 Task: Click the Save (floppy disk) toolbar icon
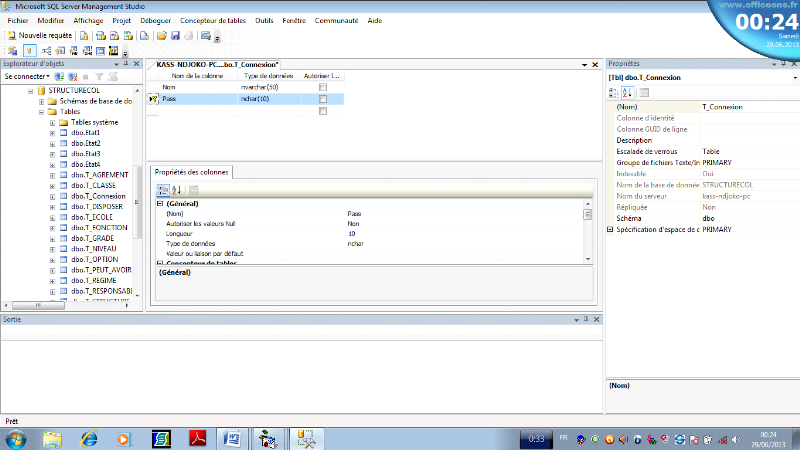(x=175, y=35)
